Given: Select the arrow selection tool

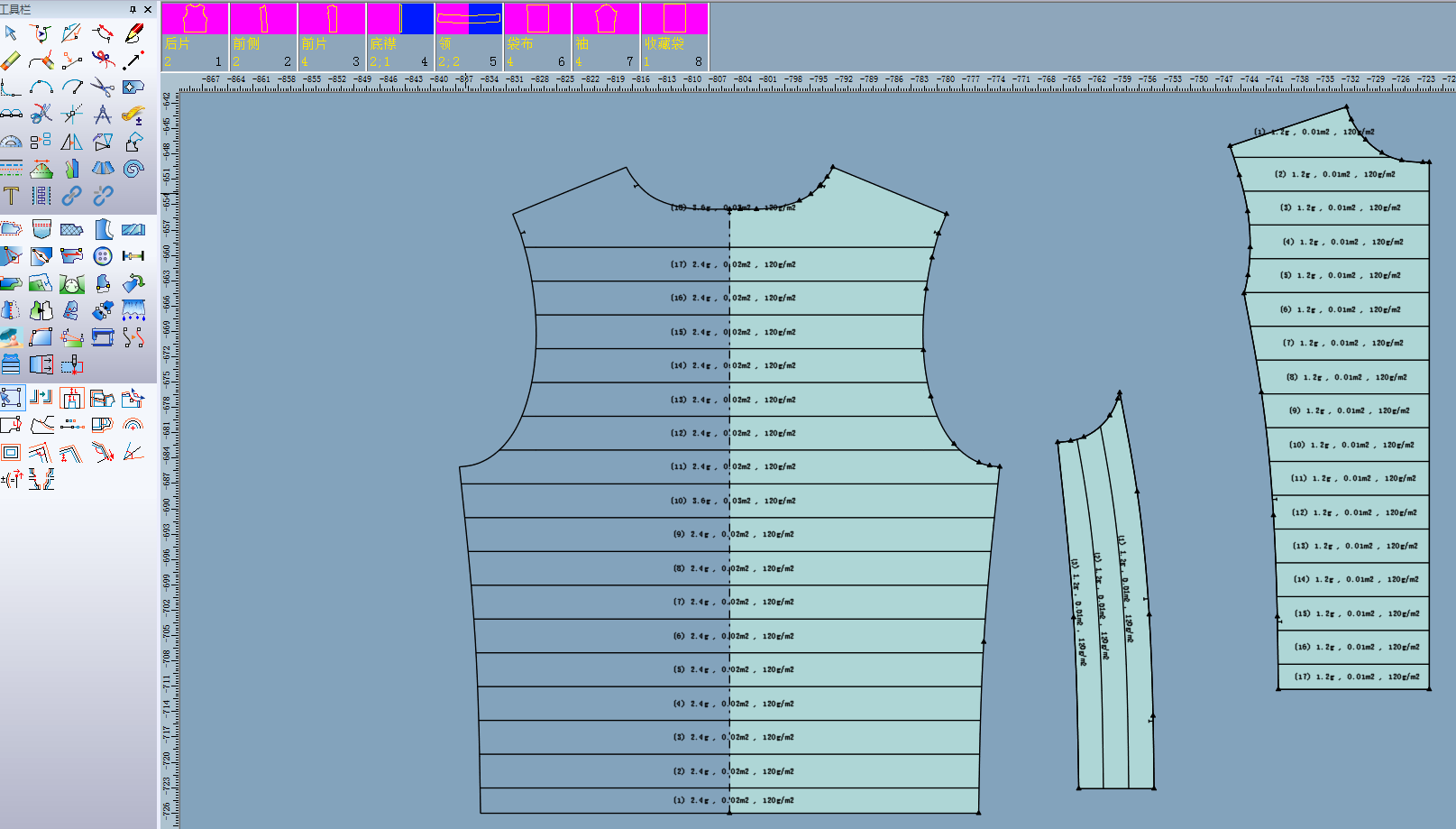Looking at the screenshot, I should 11,32.
